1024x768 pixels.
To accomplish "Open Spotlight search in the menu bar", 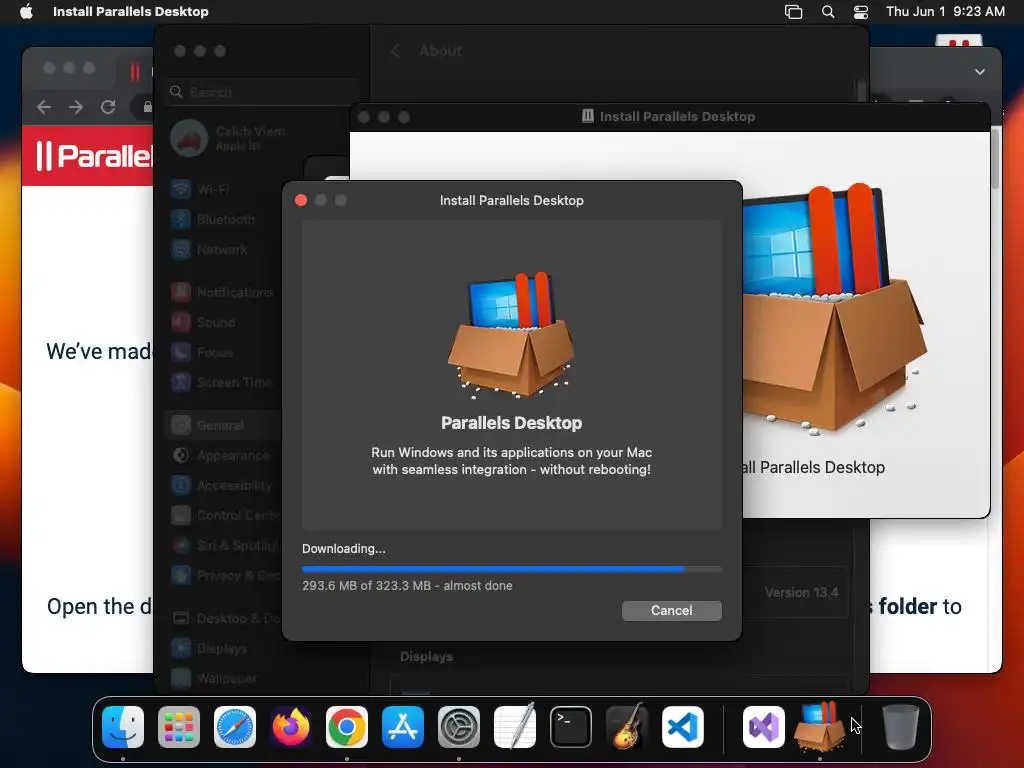I will [x=827, y=12].
